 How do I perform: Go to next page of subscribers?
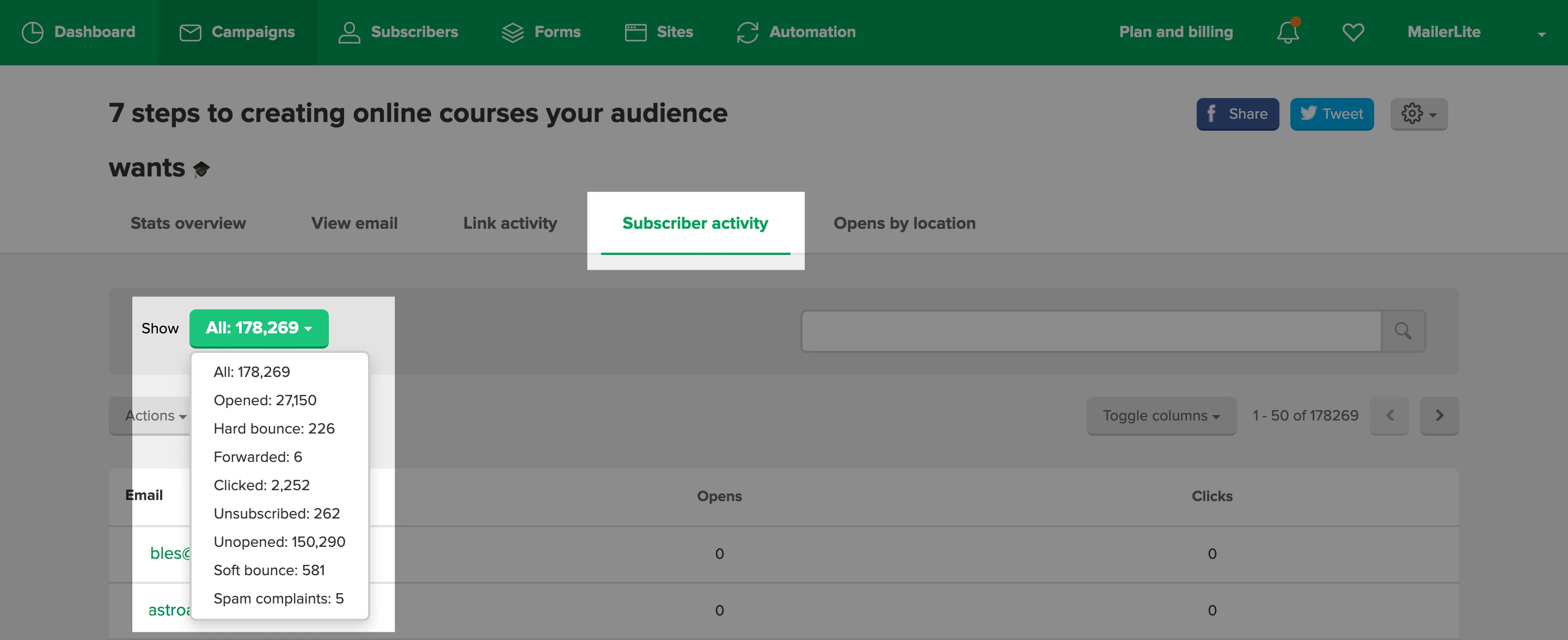[x=1438, y=415]
